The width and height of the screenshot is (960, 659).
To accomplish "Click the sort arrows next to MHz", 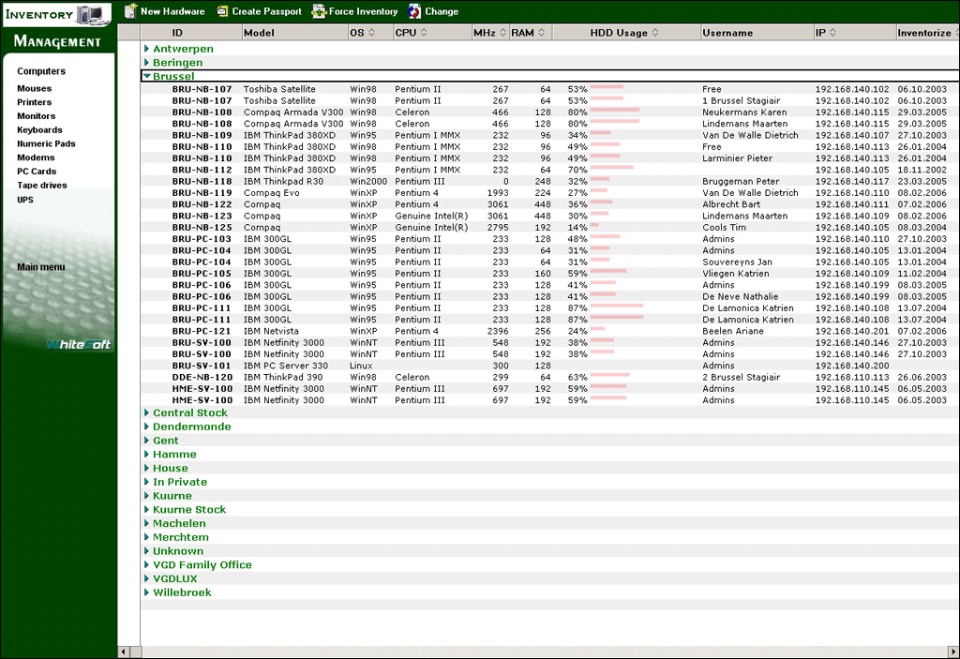I will [x=502, y=33].
